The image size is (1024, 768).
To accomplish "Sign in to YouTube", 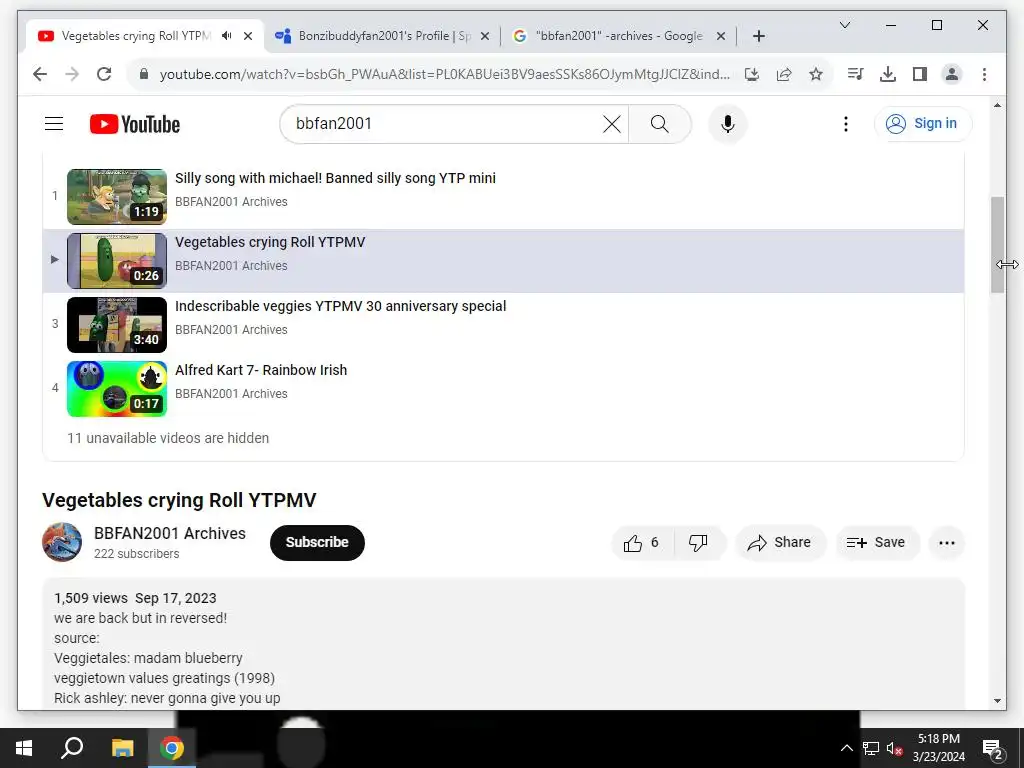I will tap(923, 123).
